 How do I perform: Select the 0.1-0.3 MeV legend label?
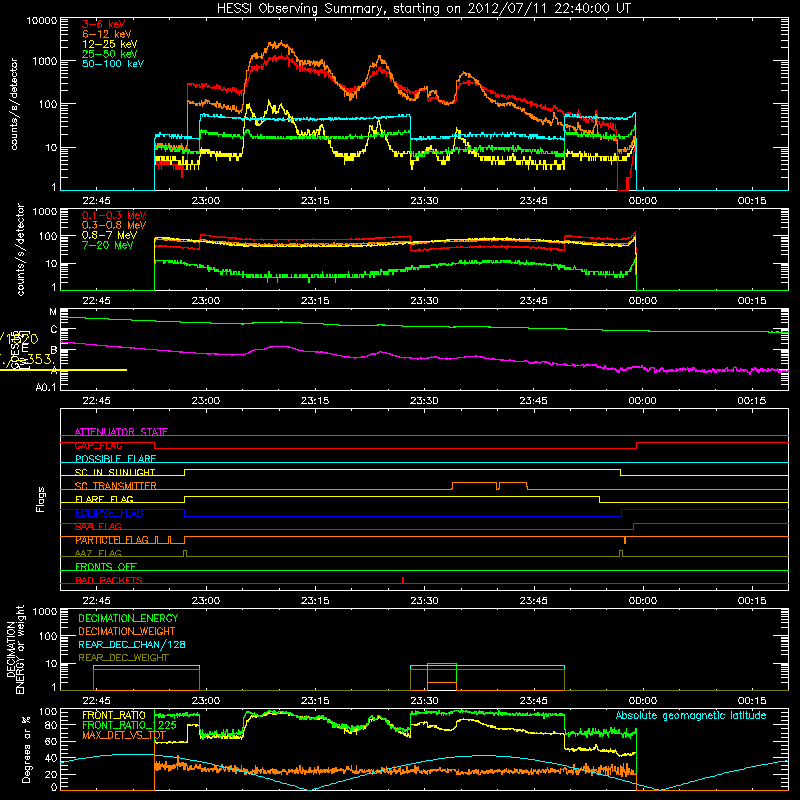114,215
